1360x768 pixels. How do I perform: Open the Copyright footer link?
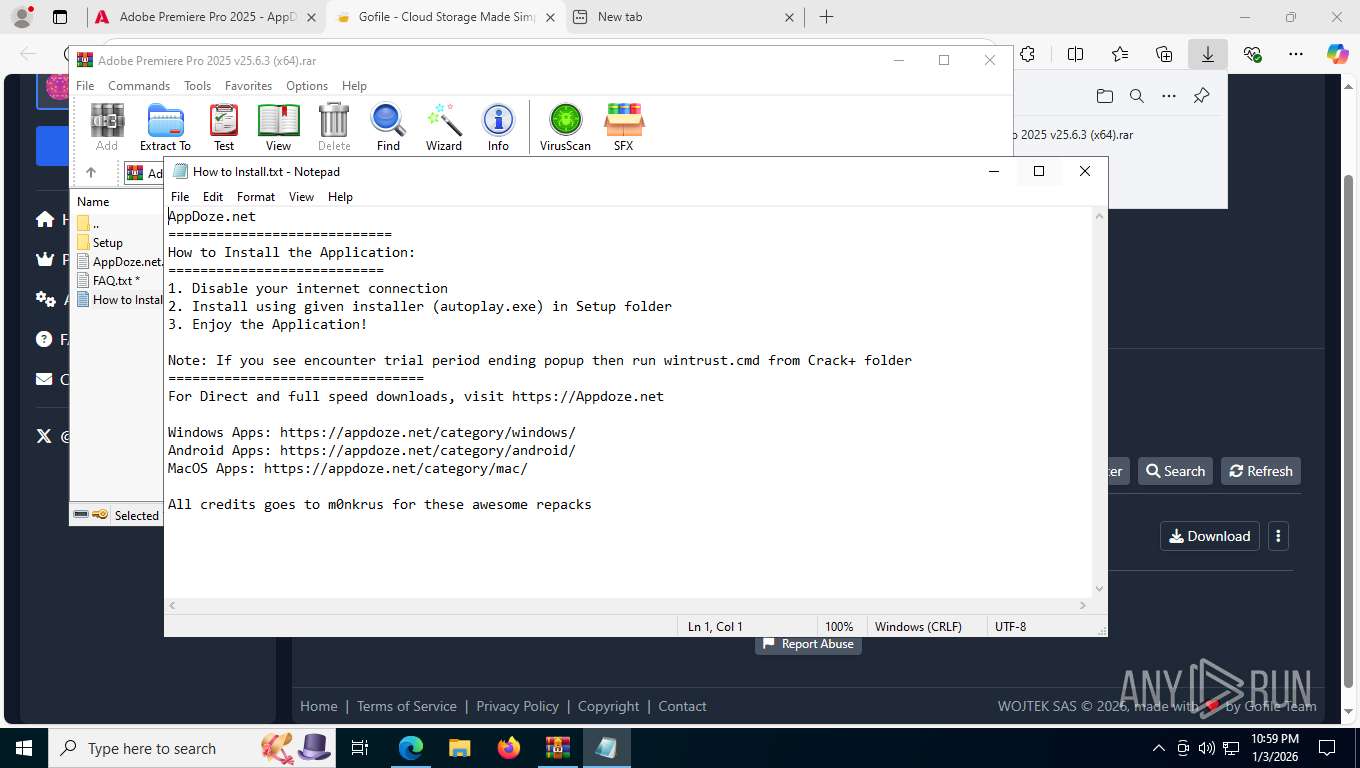608,706
